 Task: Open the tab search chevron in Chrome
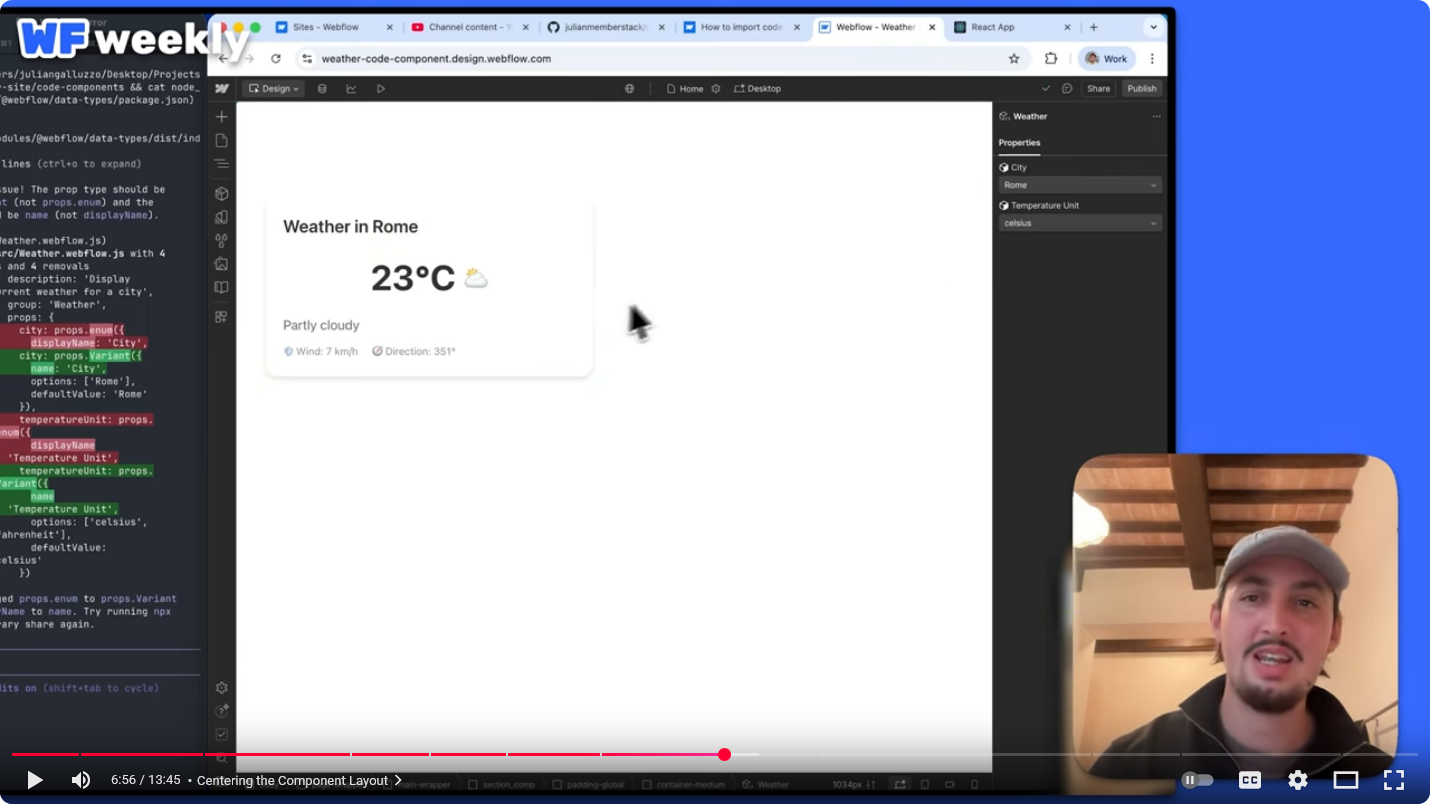point(1153,27)
